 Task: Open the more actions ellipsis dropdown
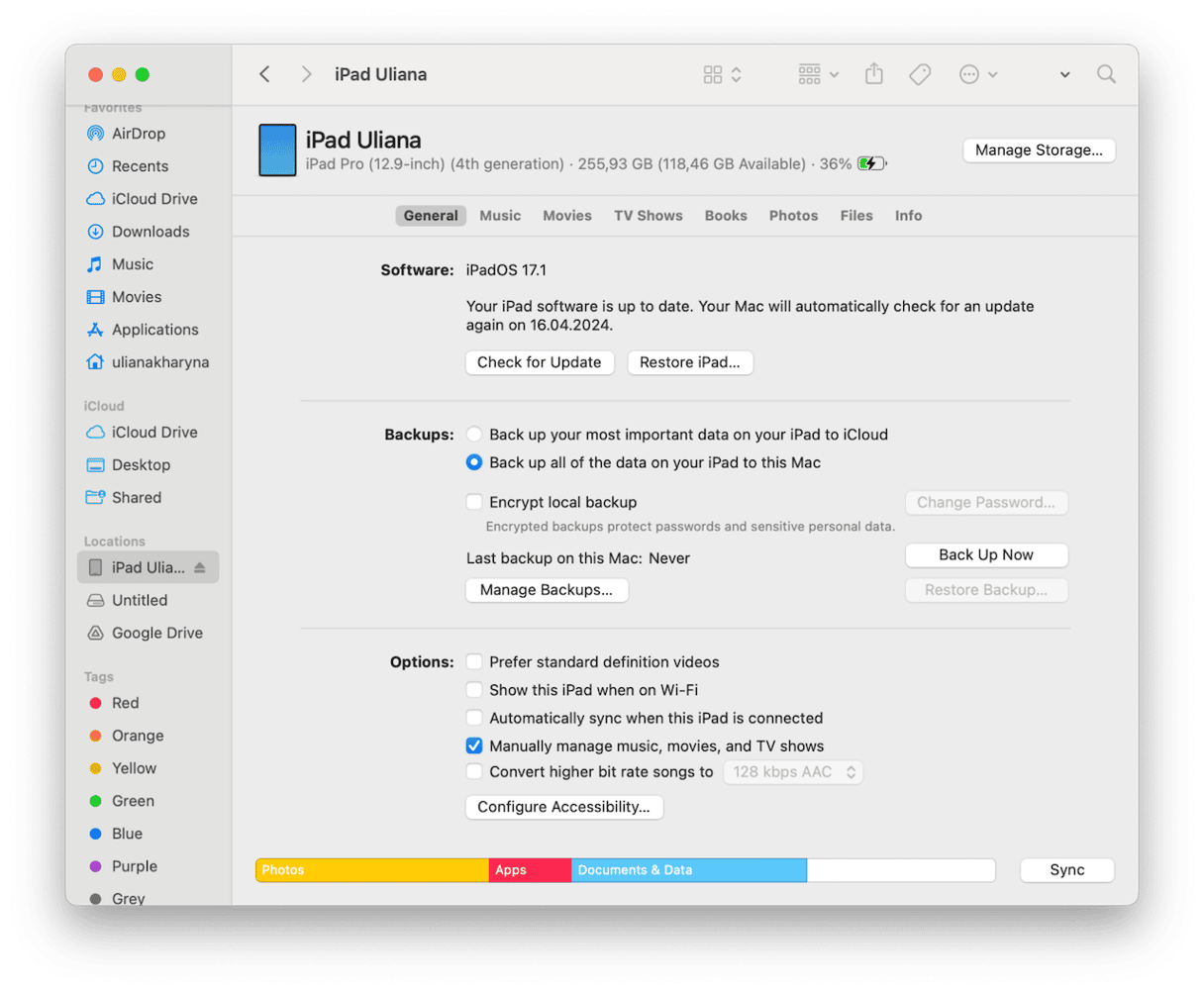coord(977,74)
